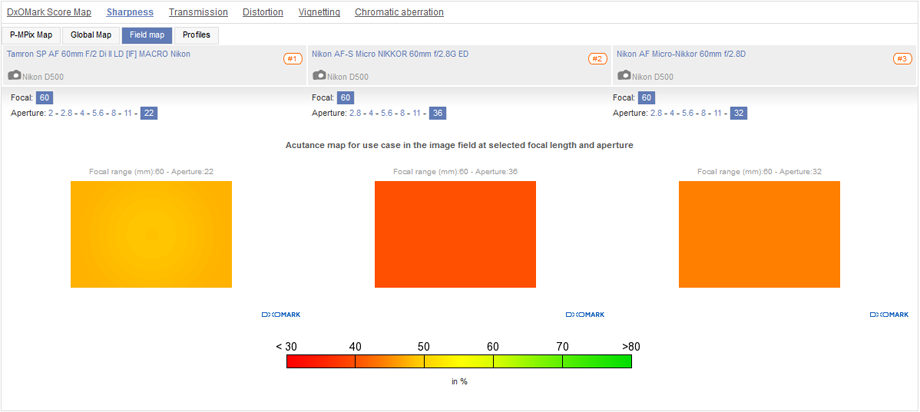Screen dimensions: 920x412
Task: Click camera icon under Nikon AF-S lens
Action: (x=319, y=76)
